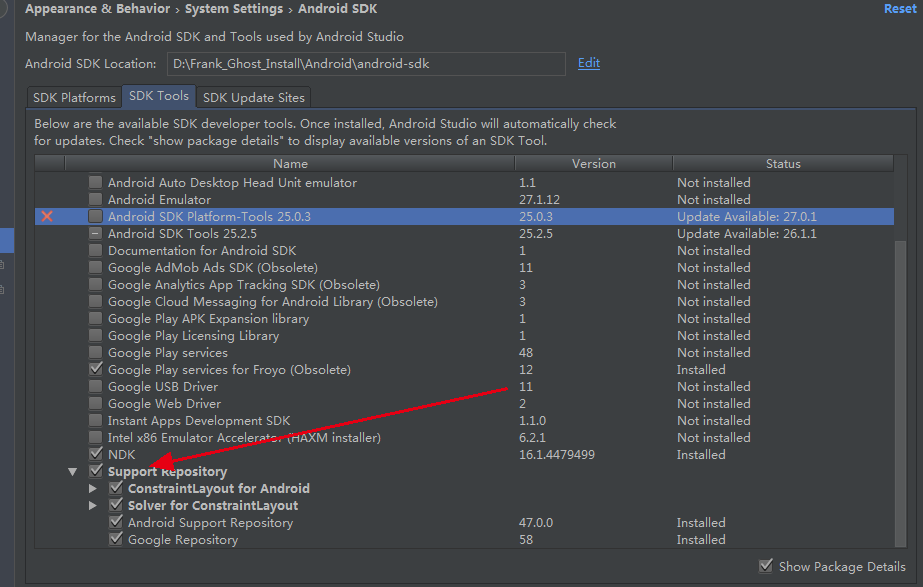Check Intel x86 Emulator Accelerator checkbox
This screenshot has width=923, height=587.
(95, 437)
